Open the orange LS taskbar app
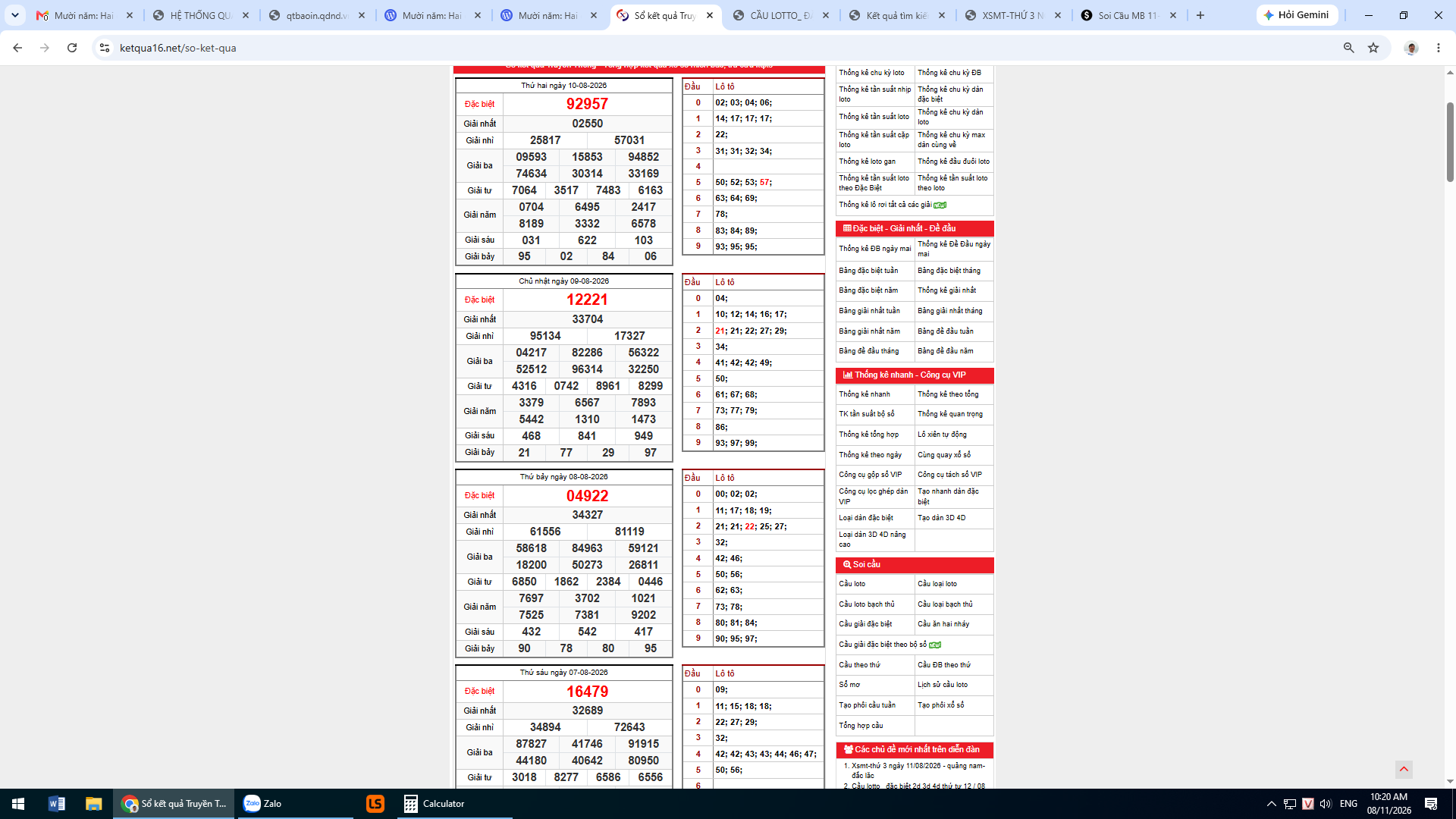 375,804
